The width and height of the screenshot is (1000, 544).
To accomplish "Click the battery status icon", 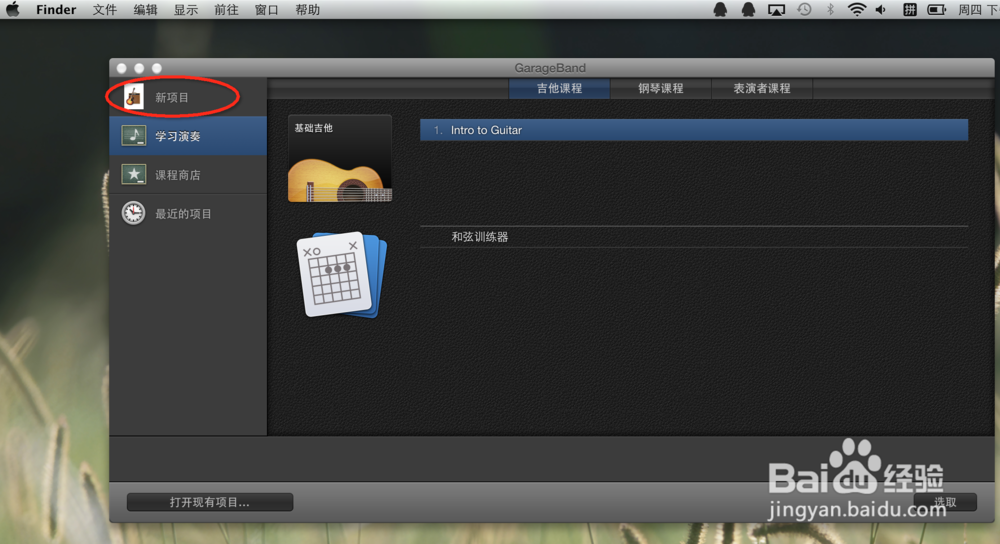I will coord(936,10).
